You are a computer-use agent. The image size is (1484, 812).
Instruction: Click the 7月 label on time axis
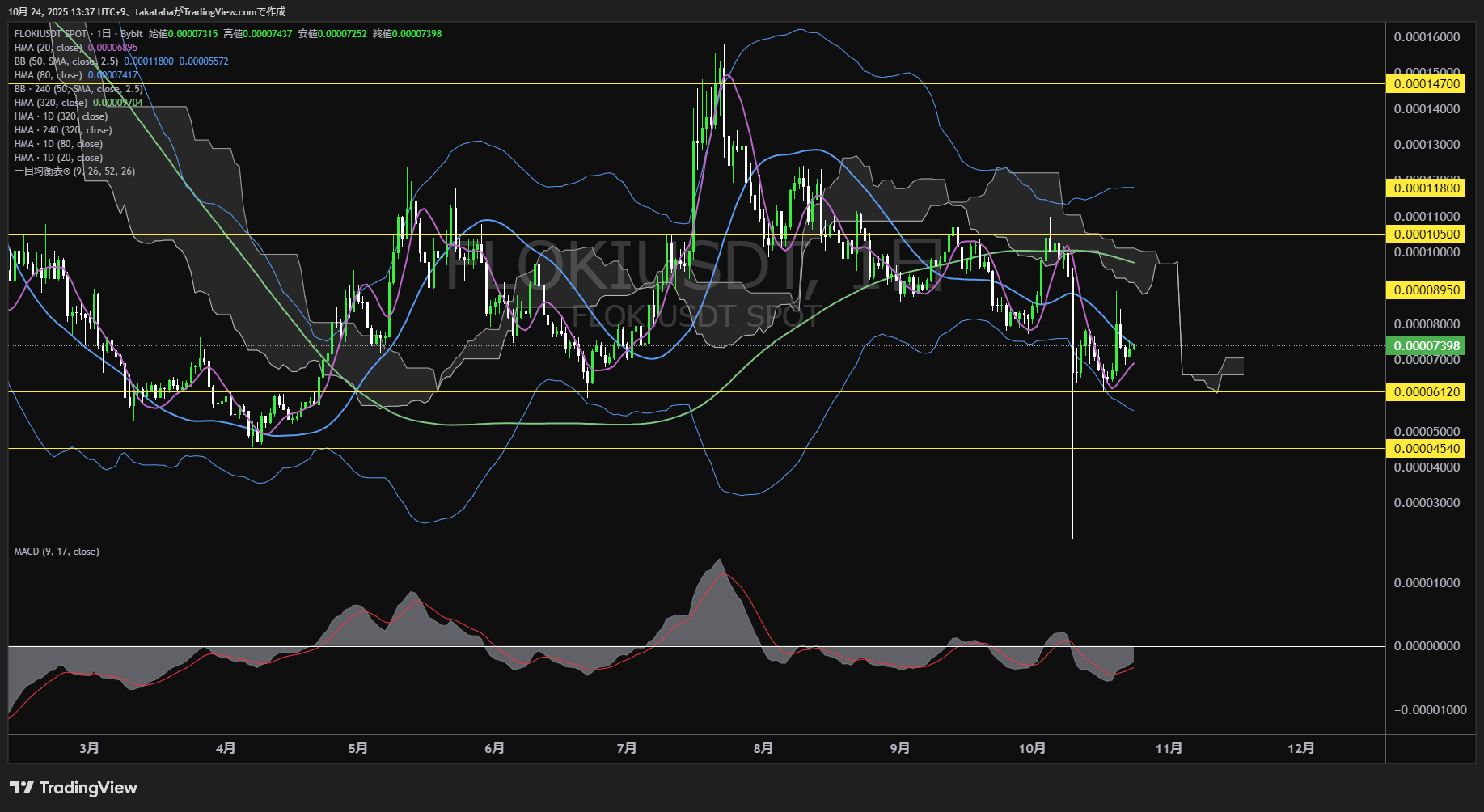click(x=626, y=749)
